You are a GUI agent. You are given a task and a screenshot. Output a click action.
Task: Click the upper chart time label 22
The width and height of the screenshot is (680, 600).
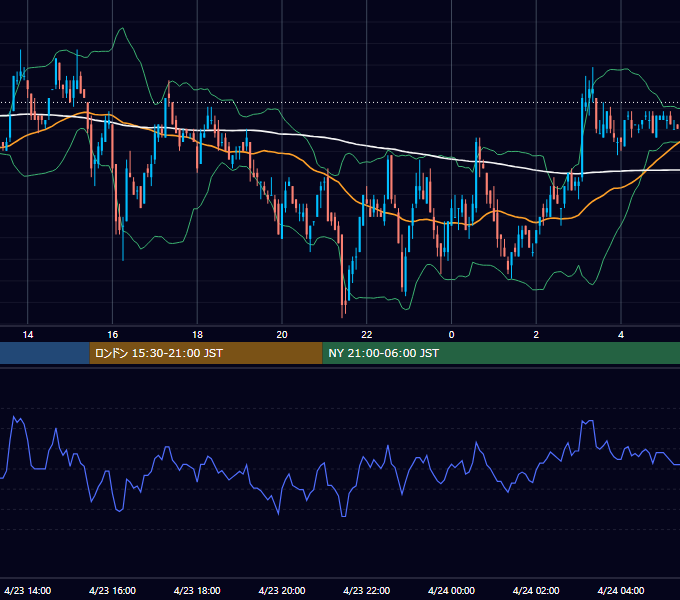click(367, 335)
